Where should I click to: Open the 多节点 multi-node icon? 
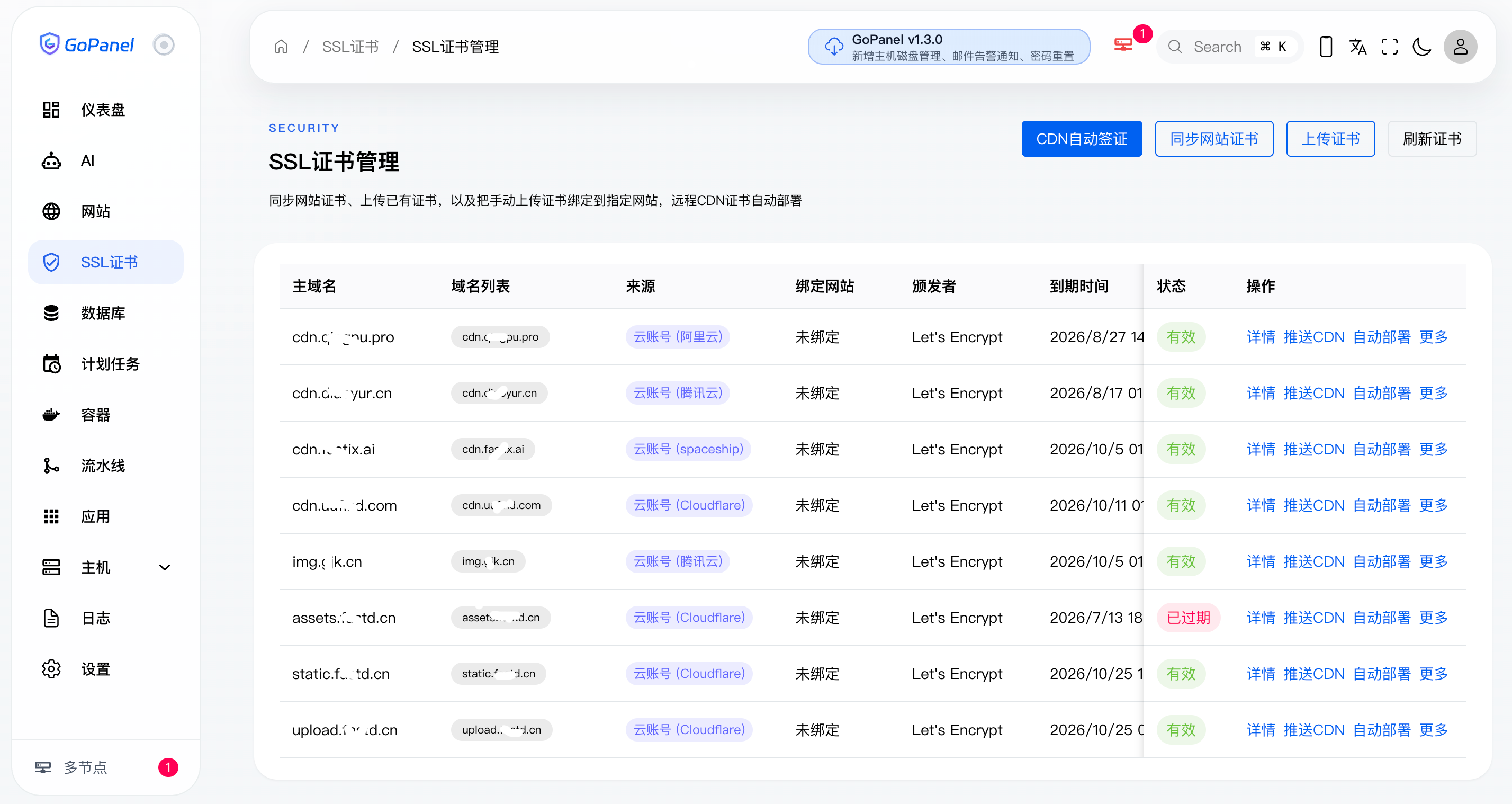click(43, 767)
